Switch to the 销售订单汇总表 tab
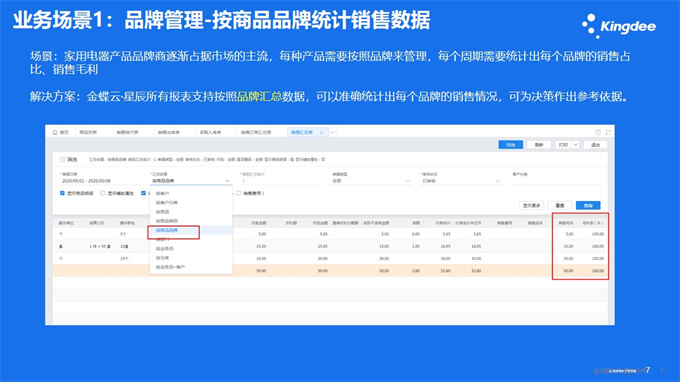Viewport: 680px width, 382px height. point(256,132)
